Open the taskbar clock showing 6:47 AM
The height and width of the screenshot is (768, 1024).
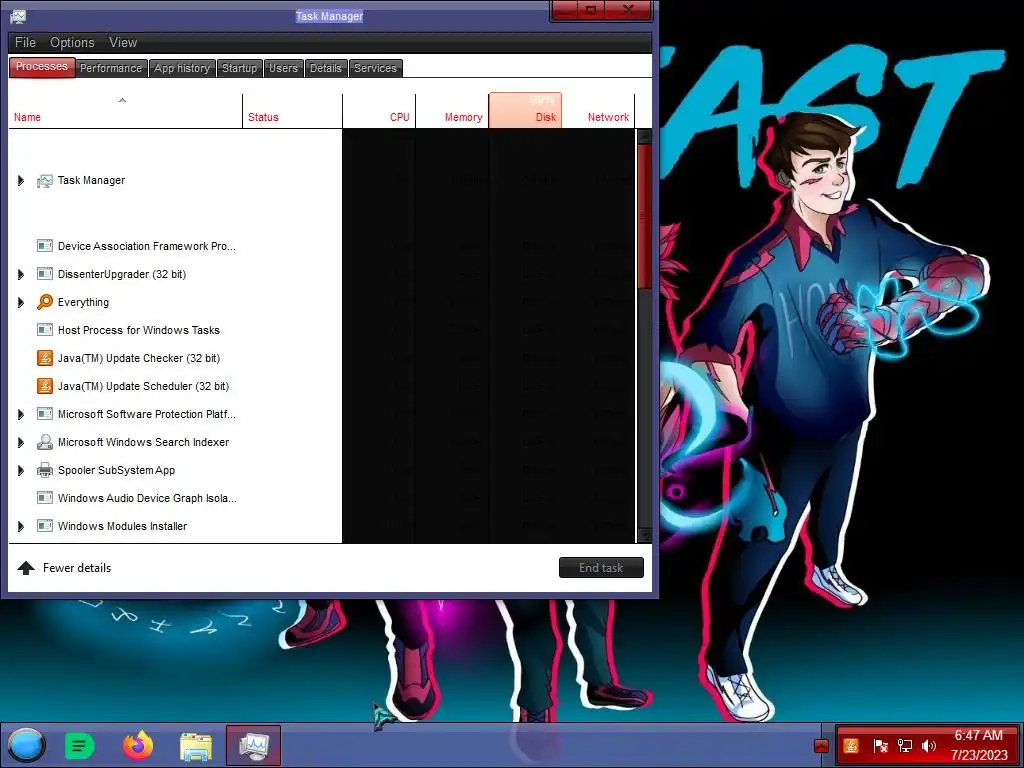tap(978, 745)
